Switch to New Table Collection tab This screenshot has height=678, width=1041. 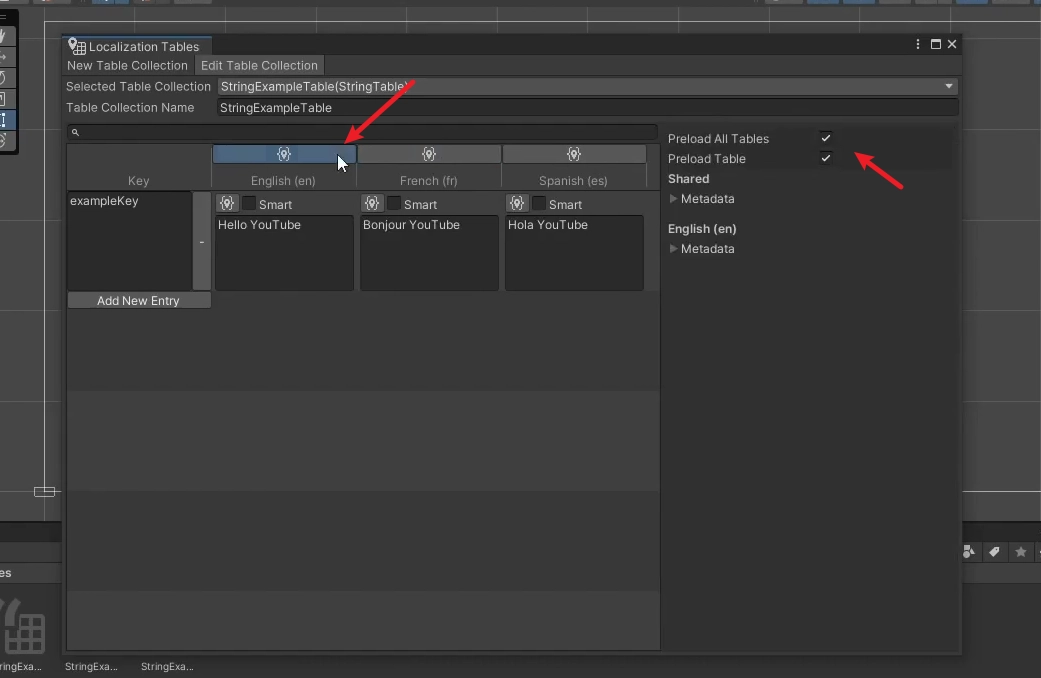coord(127,65)
